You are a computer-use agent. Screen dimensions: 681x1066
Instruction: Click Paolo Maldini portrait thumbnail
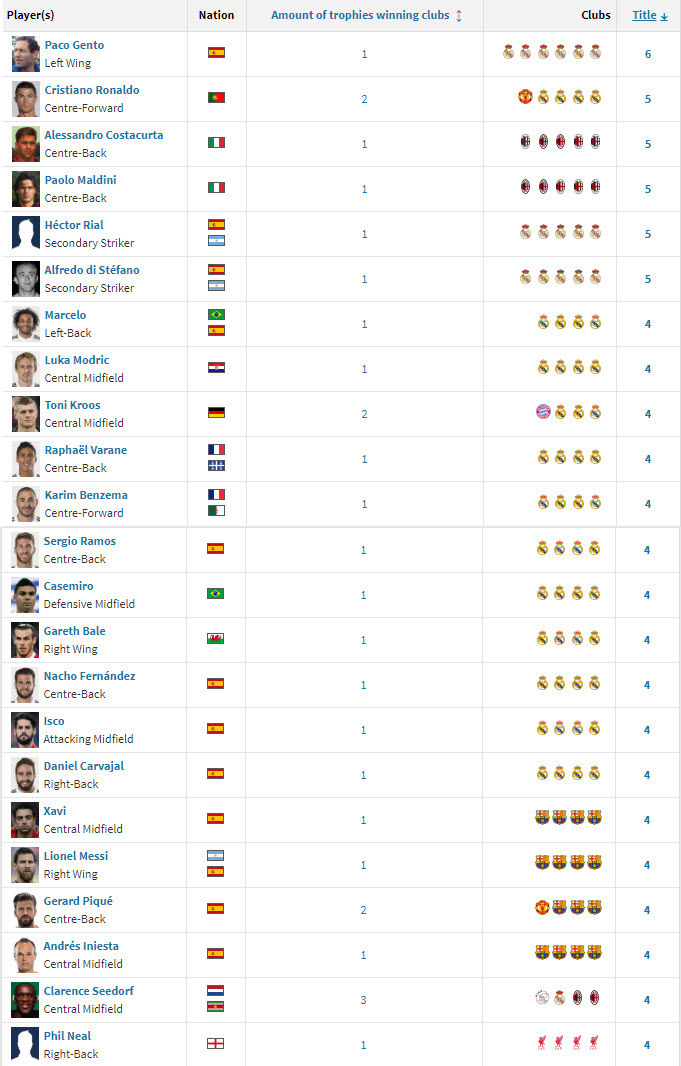pos(26,188)
